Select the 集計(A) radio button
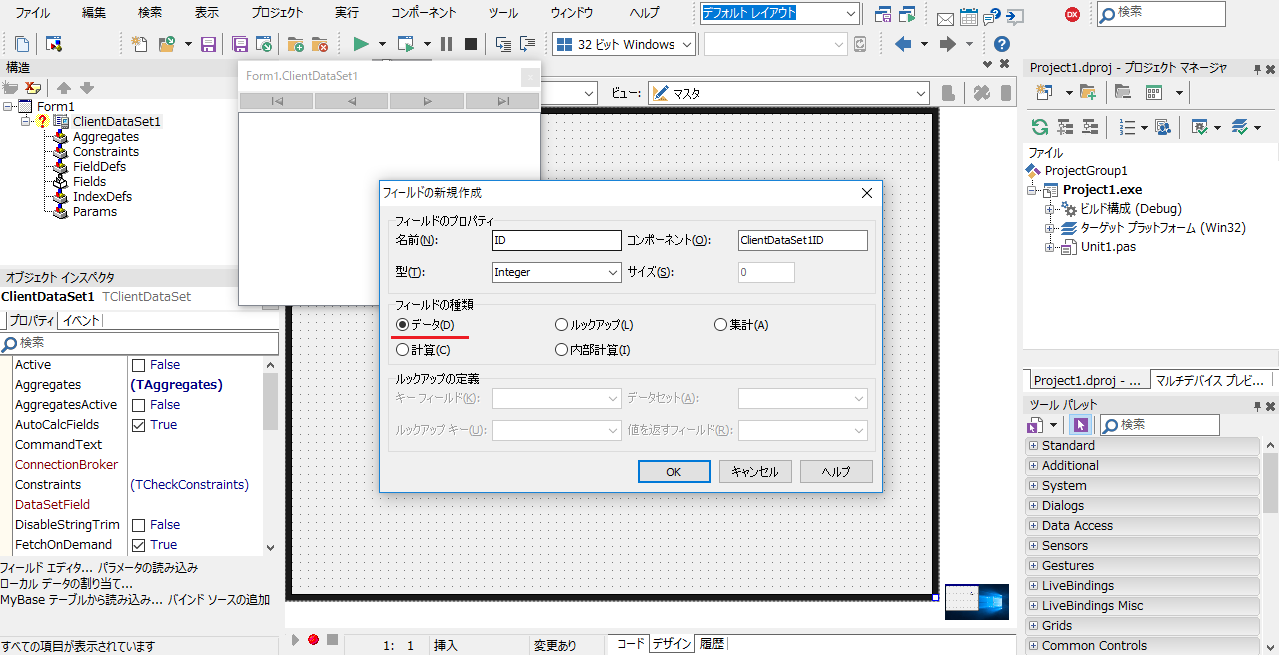Screen dimensions: 1279x655 click(x=720, y=324)
